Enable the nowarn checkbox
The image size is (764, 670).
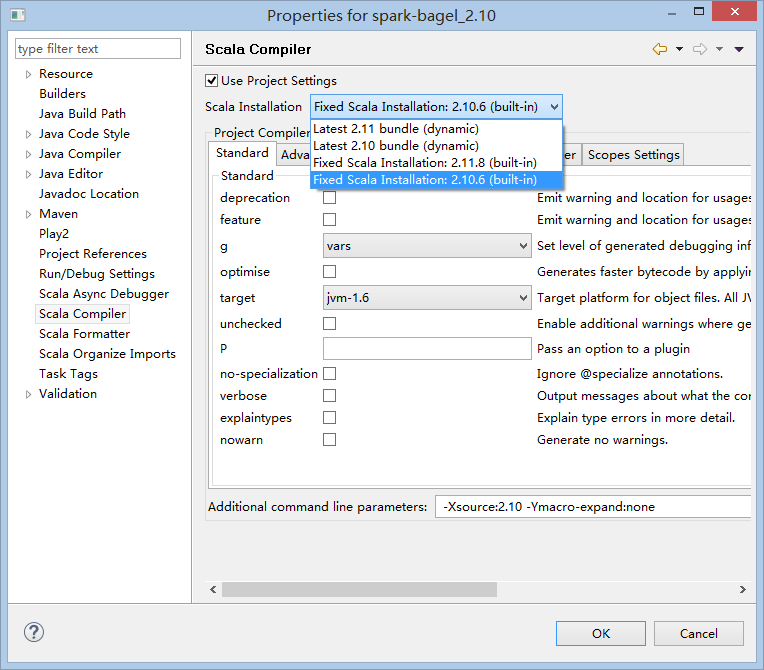(329, 440)
